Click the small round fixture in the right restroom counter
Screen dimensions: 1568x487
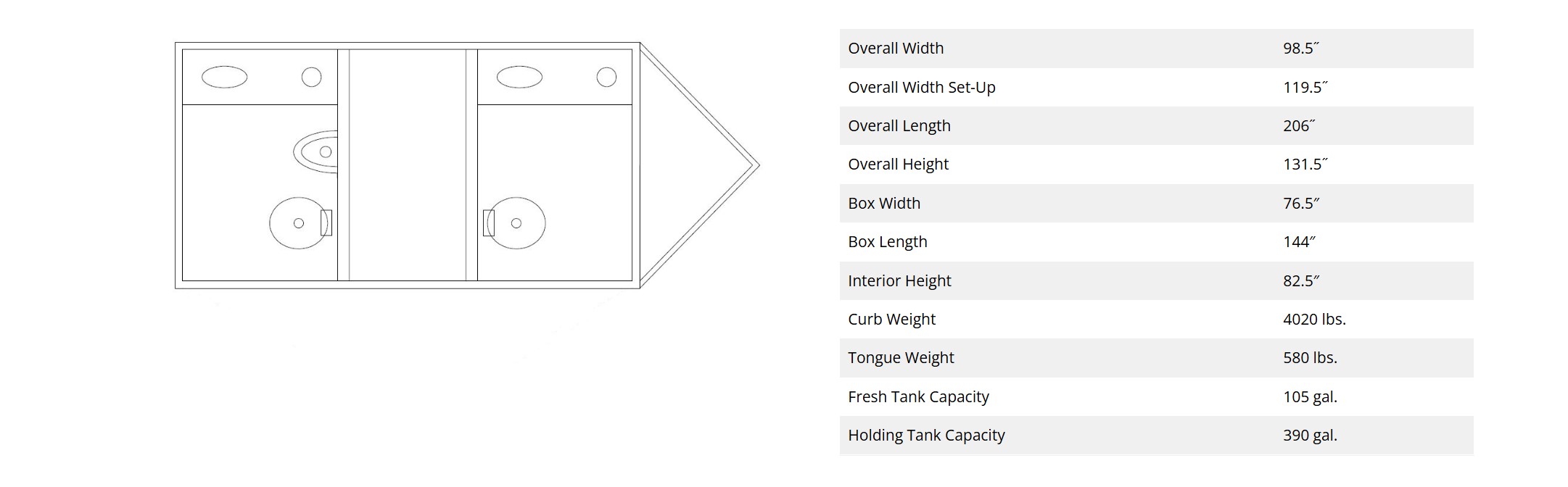click(606, 77)
